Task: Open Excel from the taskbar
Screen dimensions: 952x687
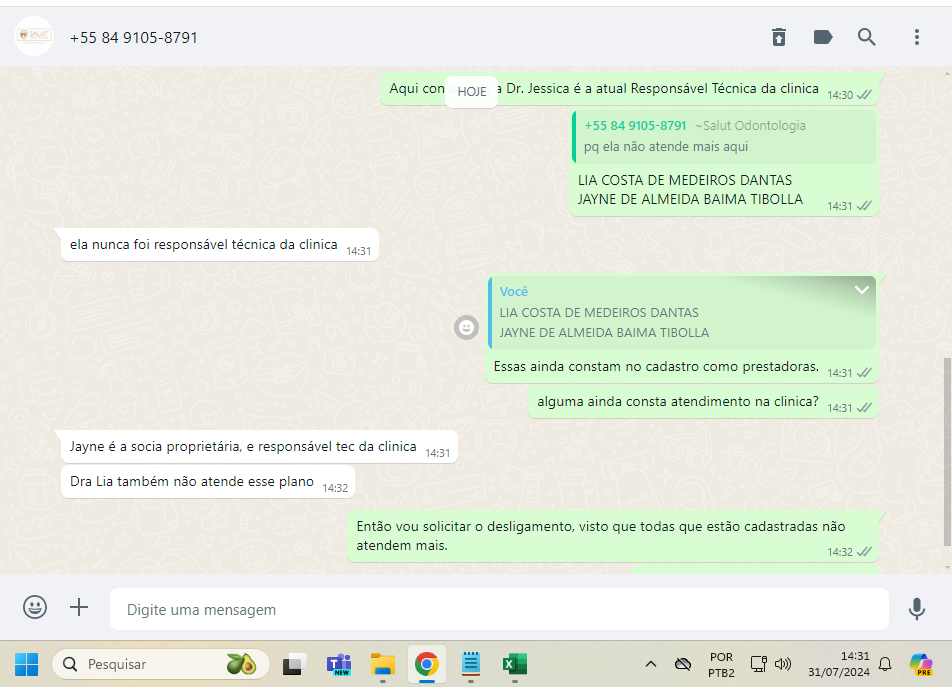Action: 515,665
